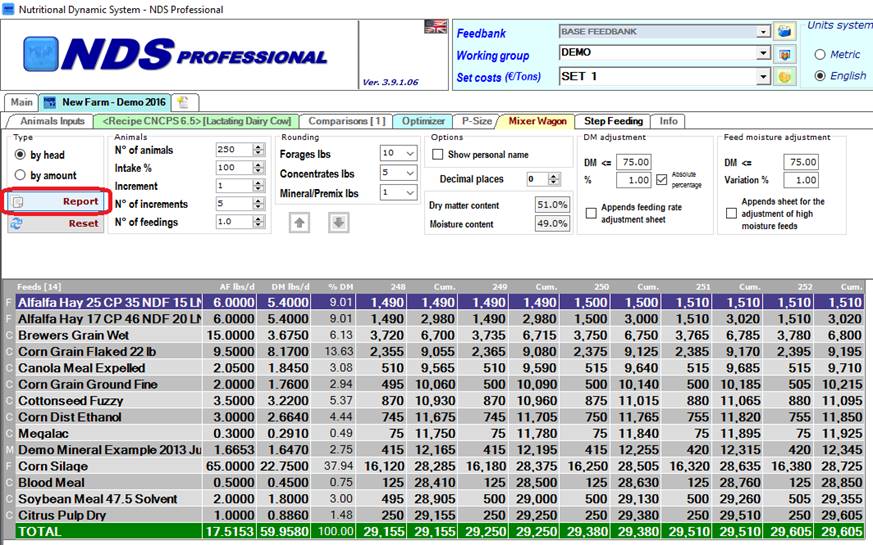This screenshot has width=873, height=545.
Task: Adjust the N° of animals spinner
Action: [x=258, y=149]
